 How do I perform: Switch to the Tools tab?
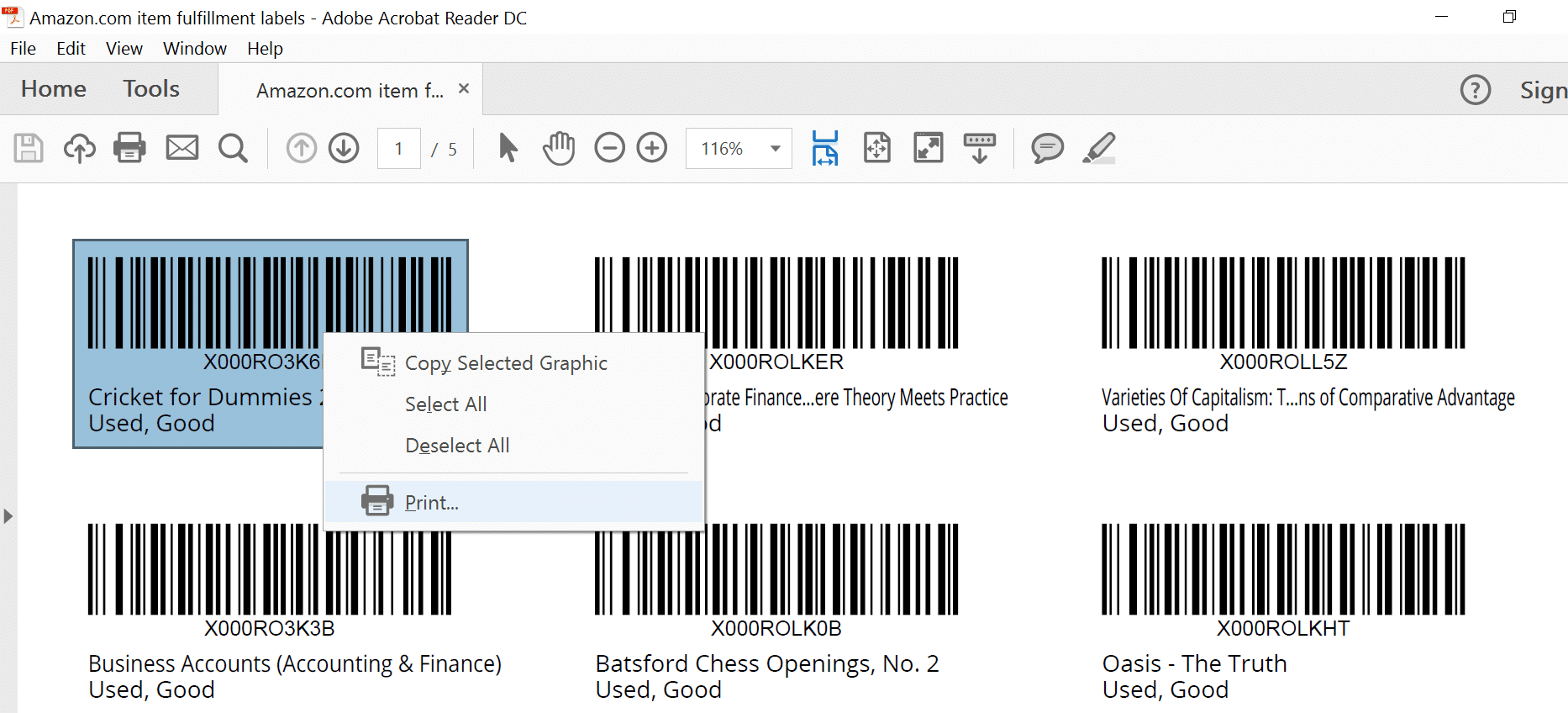point(151,89)
